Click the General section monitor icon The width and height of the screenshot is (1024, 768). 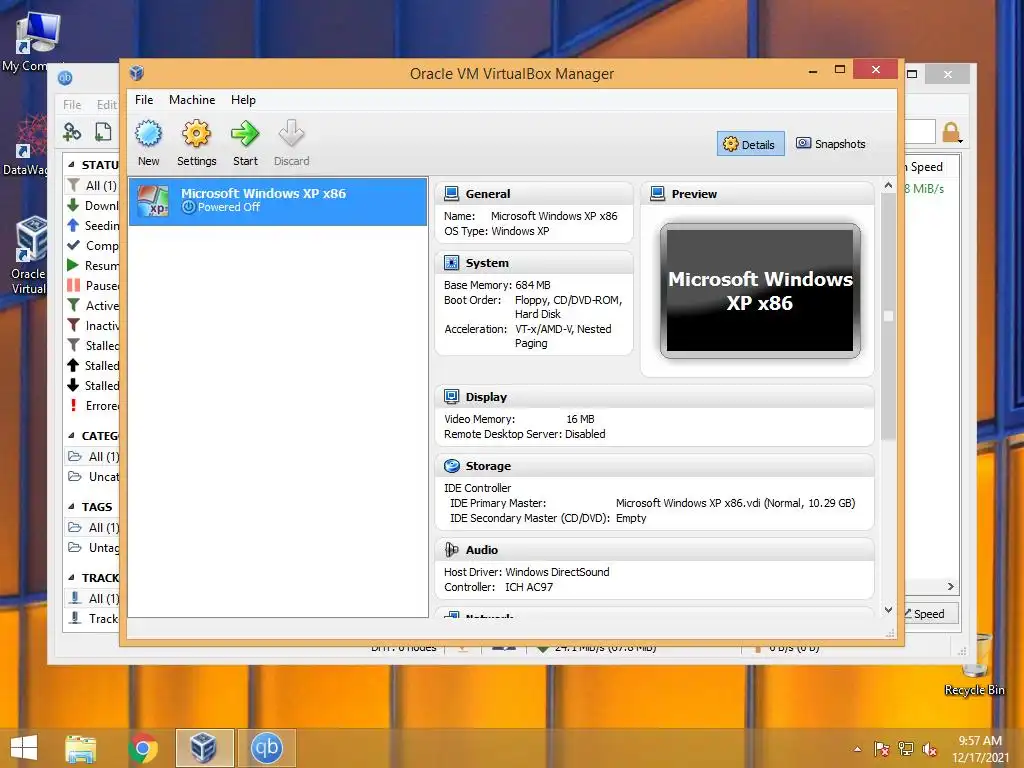coord(451,193)
